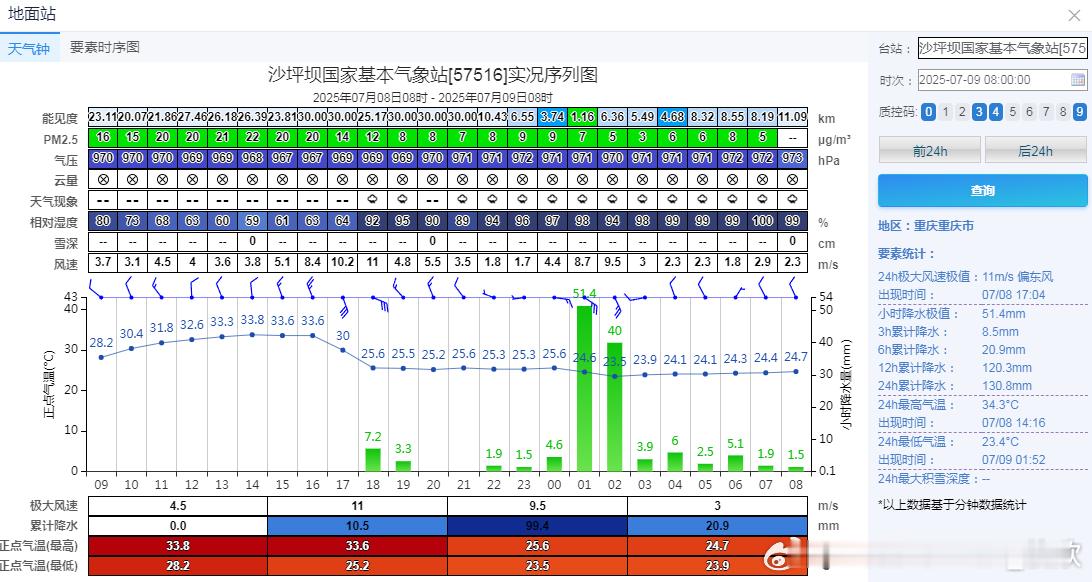Close the 地面站 dialog
1092x582 pixels.
[x=1074, y=15]
